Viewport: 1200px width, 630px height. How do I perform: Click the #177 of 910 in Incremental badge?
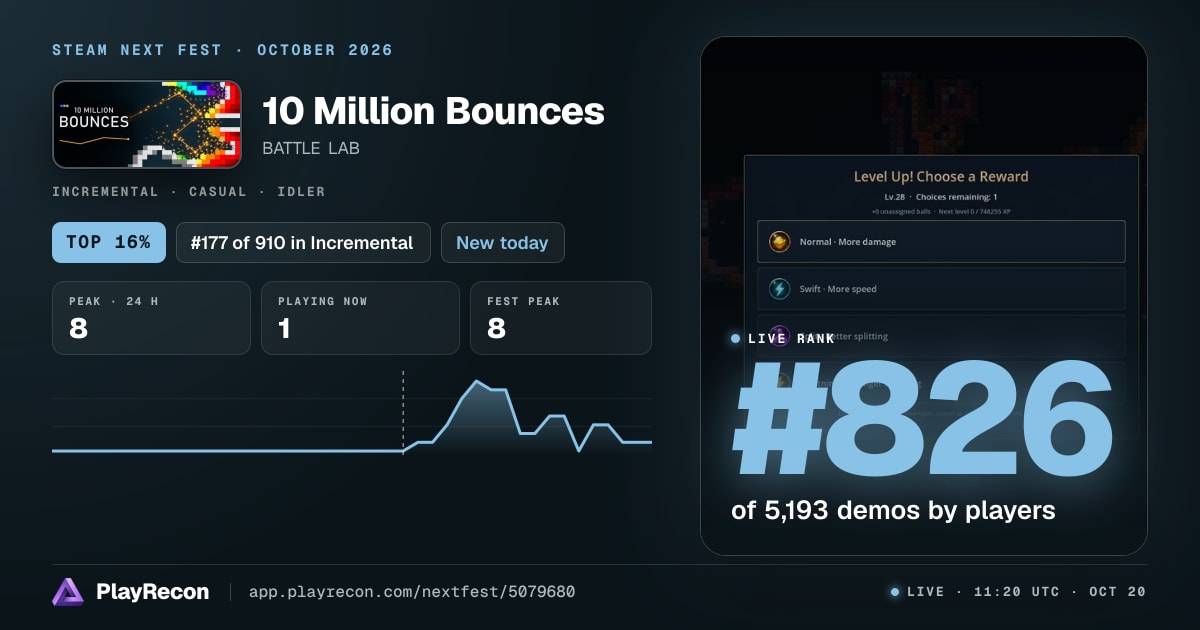click(303, 242)
